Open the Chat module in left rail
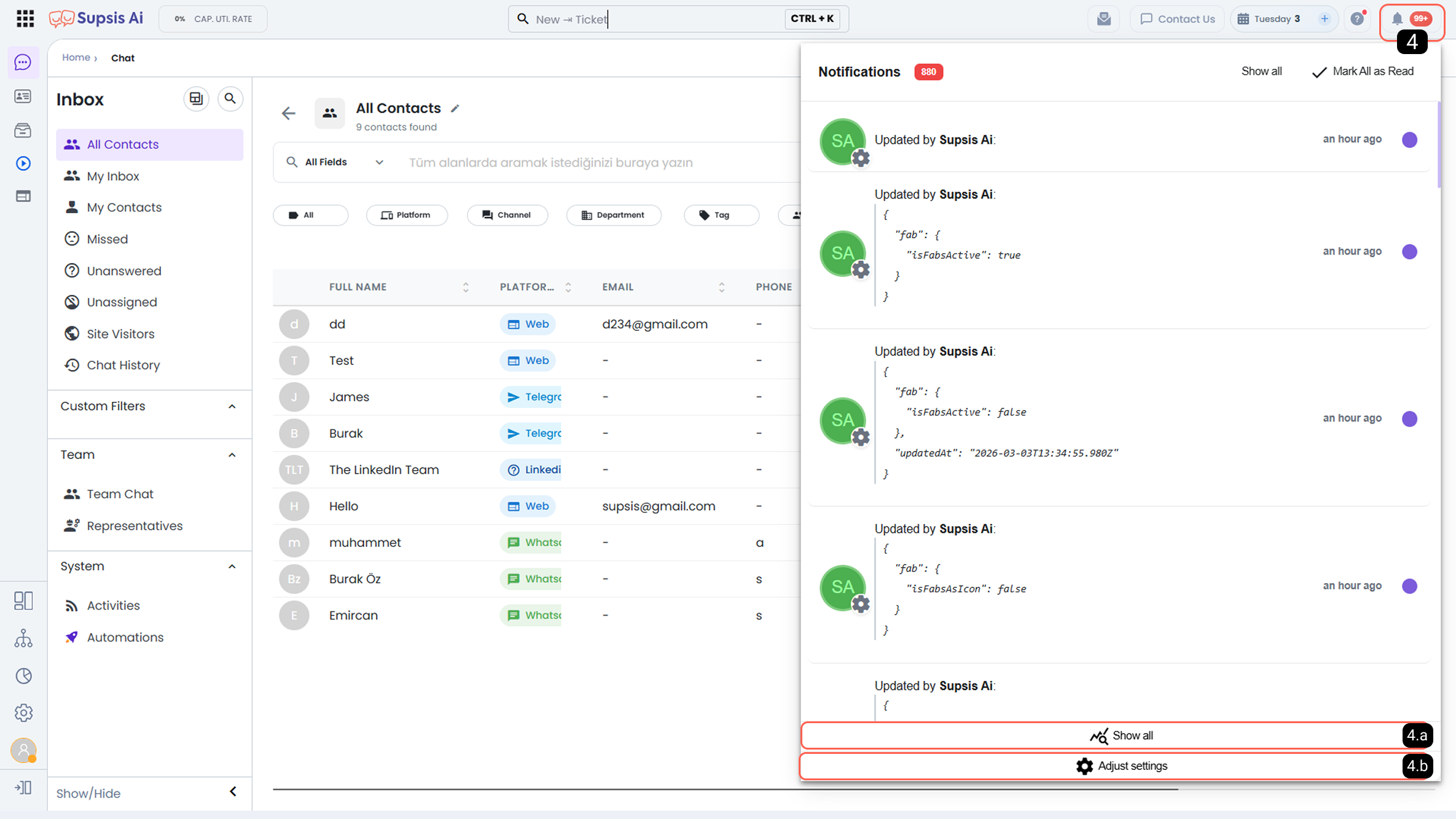Viewport: 1456px width, 819px height. pyautogui.click(x=23, y=62)
